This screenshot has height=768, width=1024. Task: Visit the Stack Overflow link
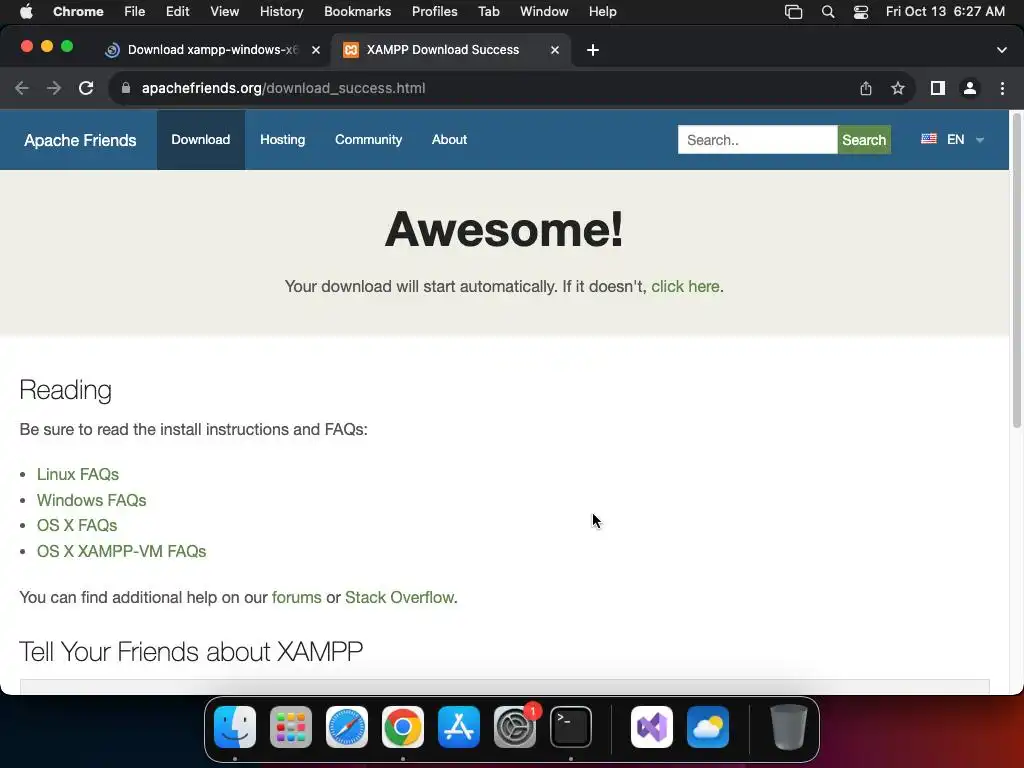point(399,598)
